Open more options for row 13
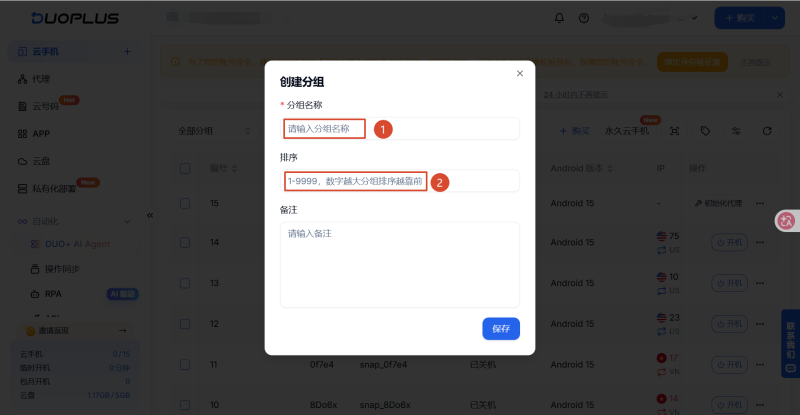 tap(760, 283)
